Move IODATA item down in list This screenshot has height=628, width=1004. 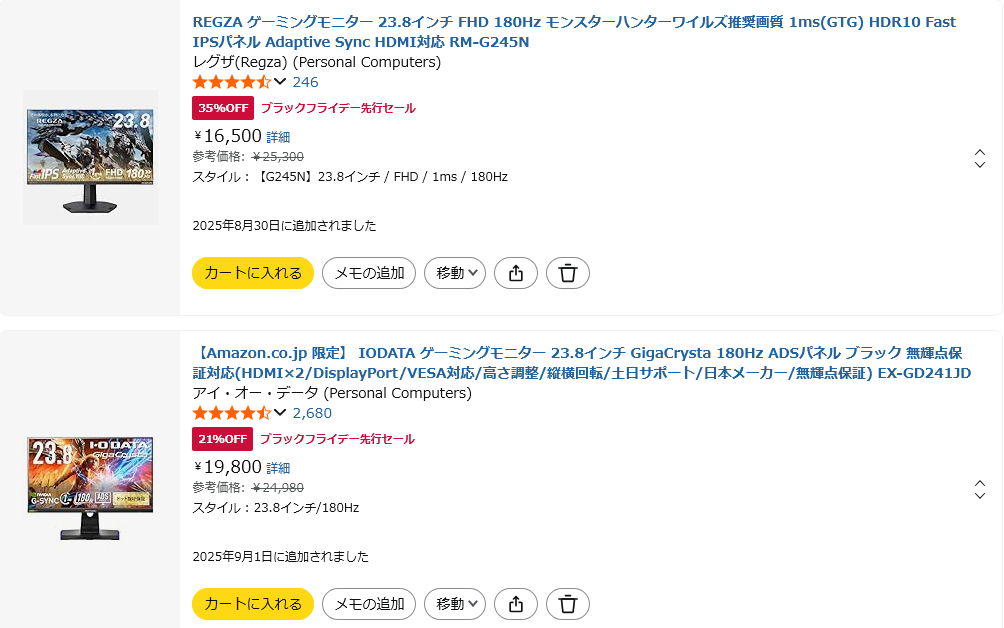(x=980, y=496)
